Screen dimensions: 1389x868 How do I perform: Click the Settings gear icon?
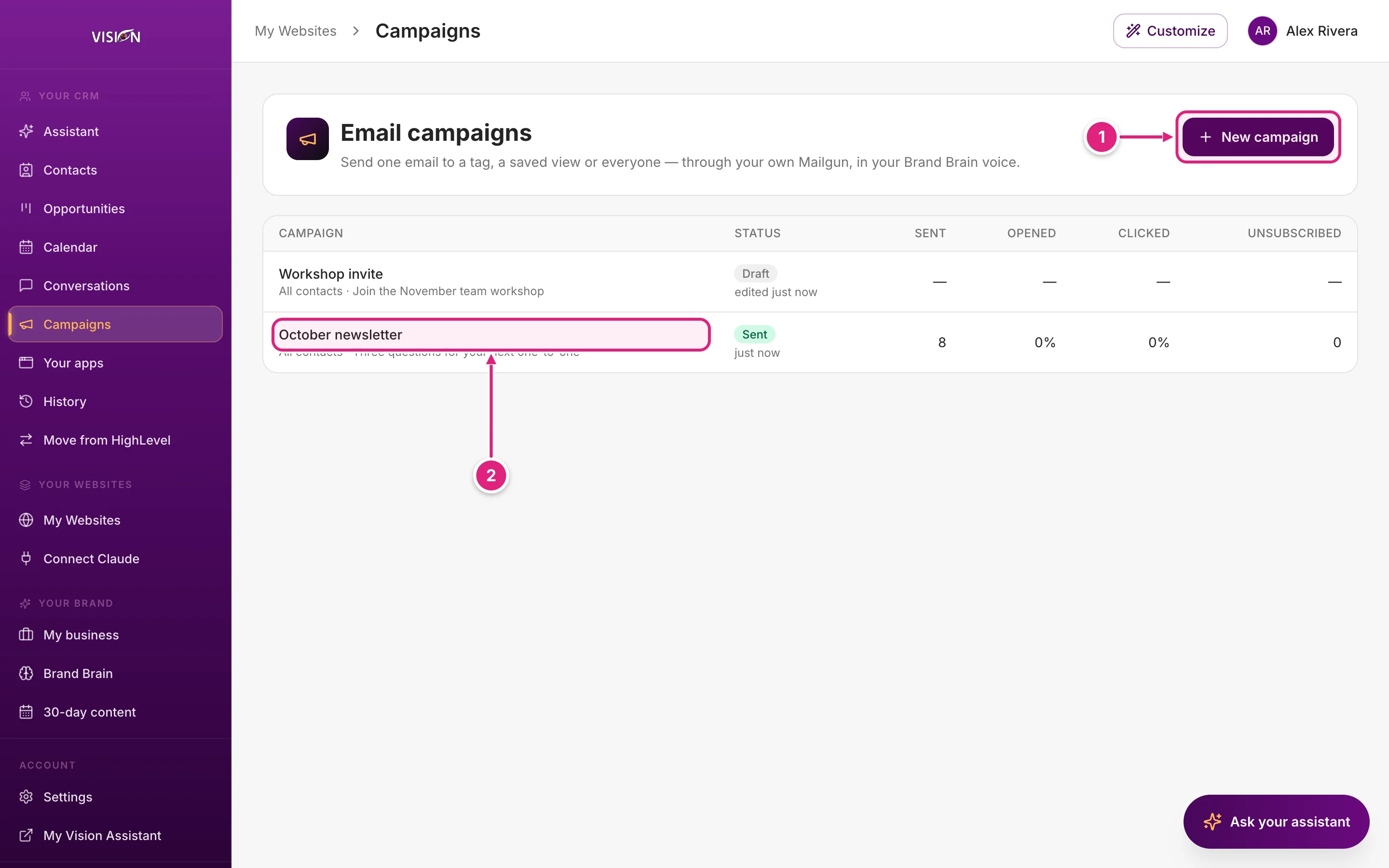(26, 797)
